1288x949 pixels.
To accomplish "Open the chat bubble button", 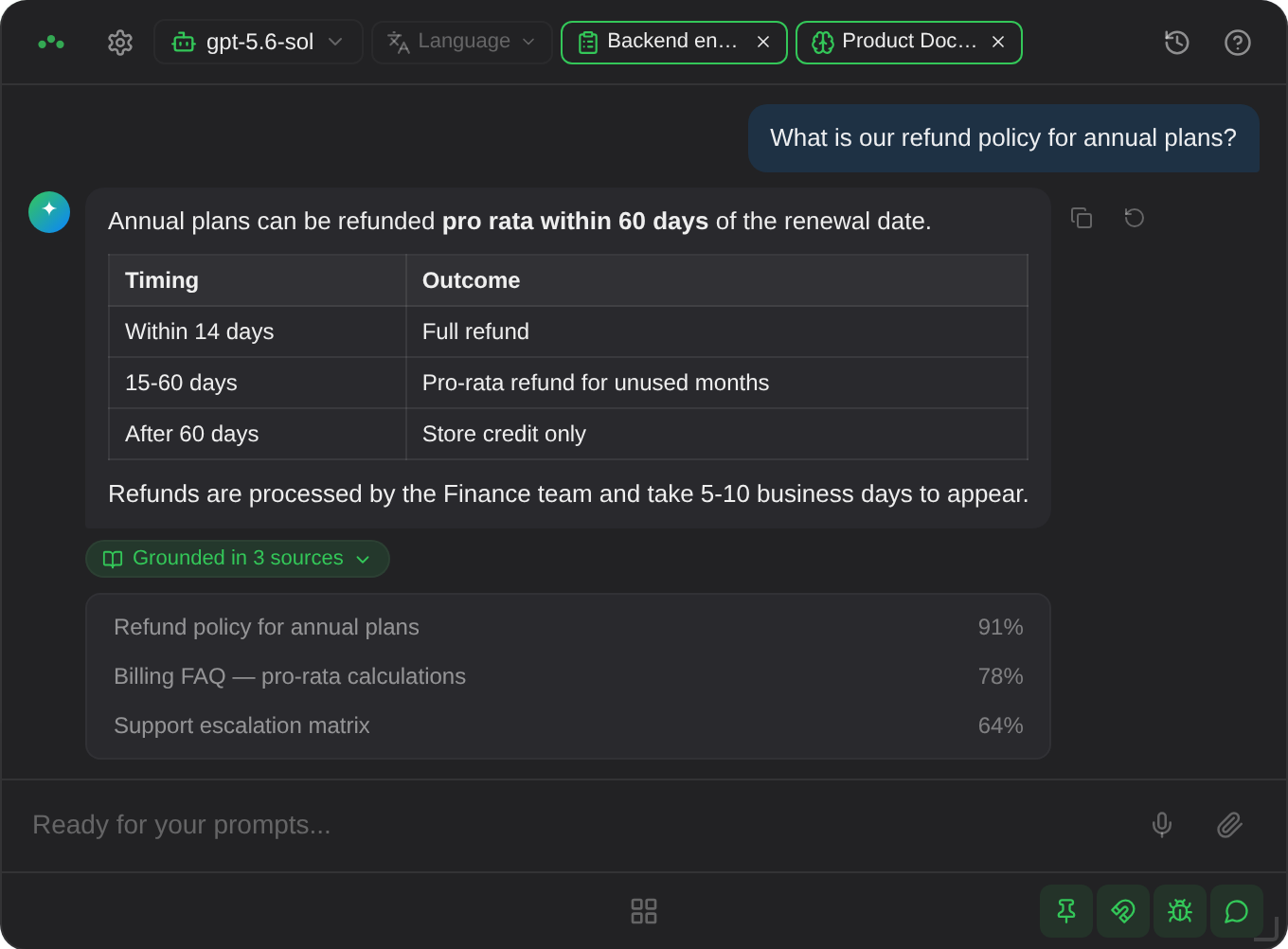I will [1237, 911].
